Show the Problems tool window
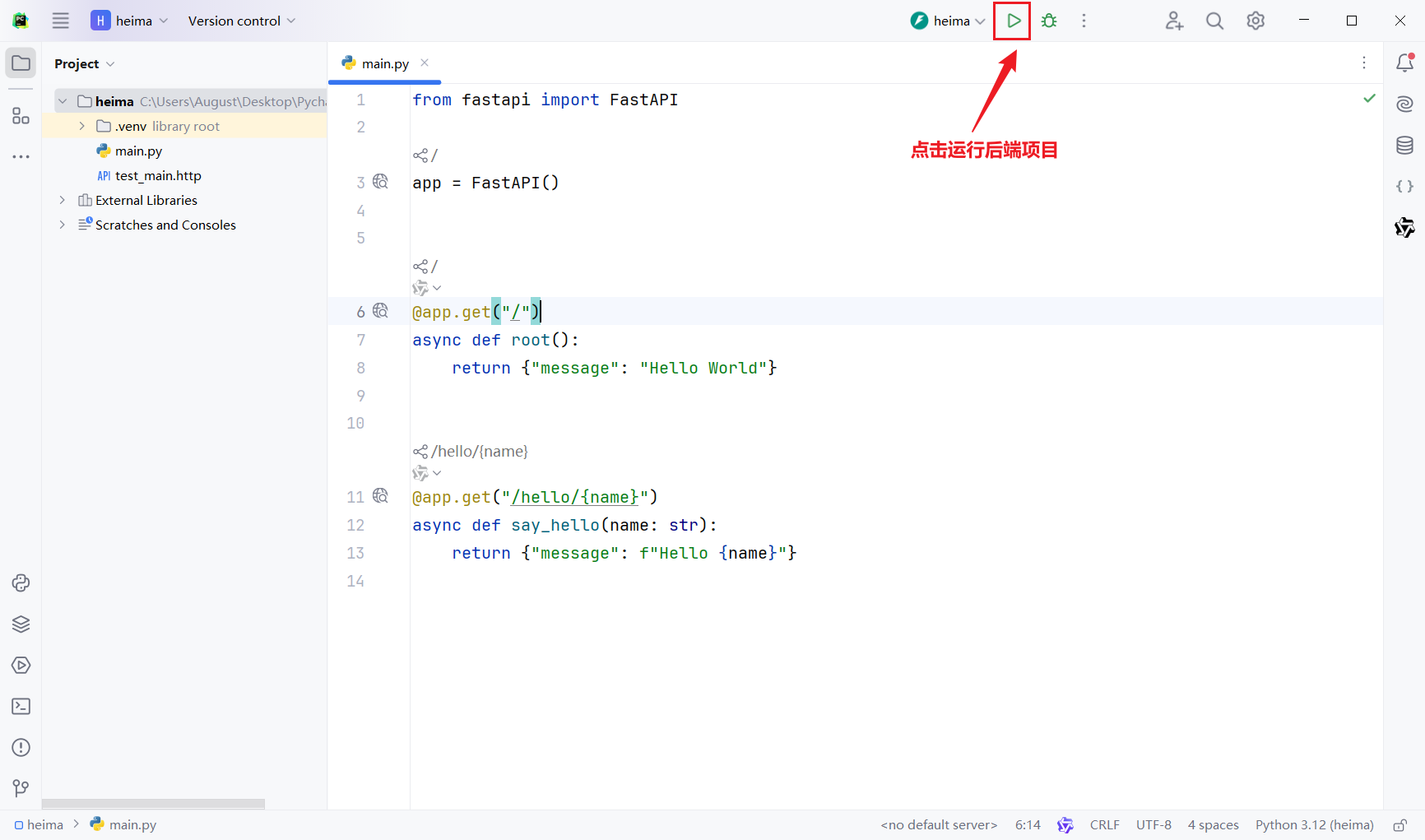Image resolution: width=1425 pixels, height=840 pixels. pyautogui.click(x=21, y=748)
